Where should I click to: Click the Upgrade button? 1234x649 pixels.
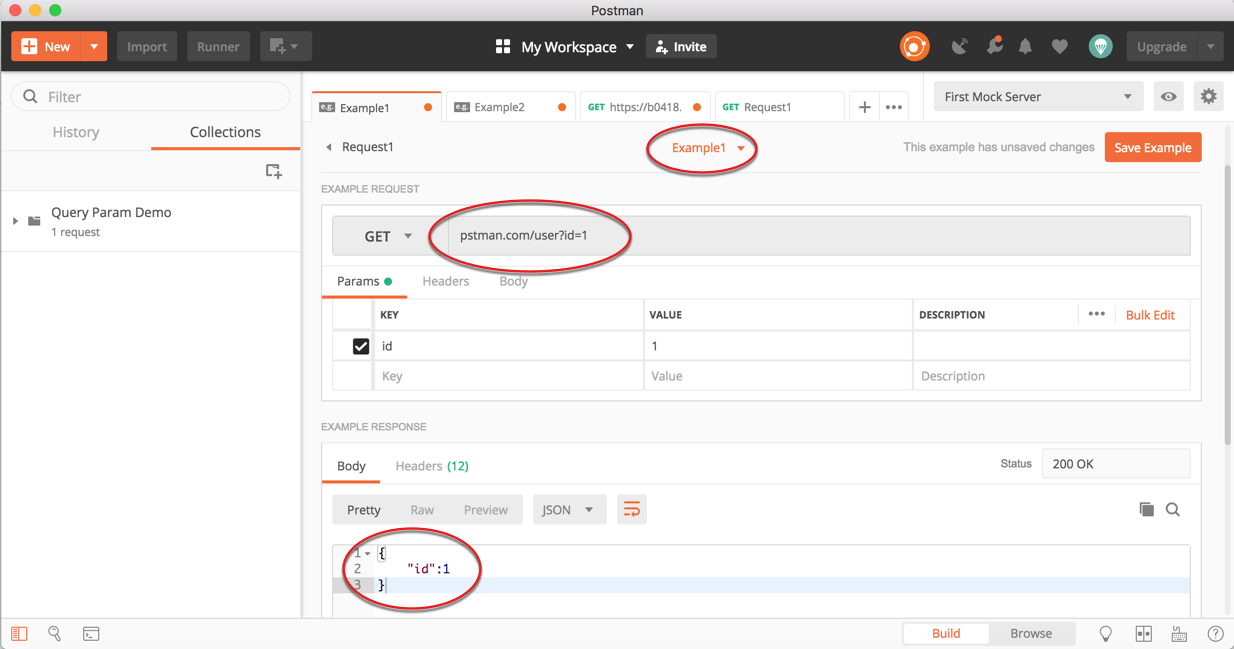[1162, 47]
